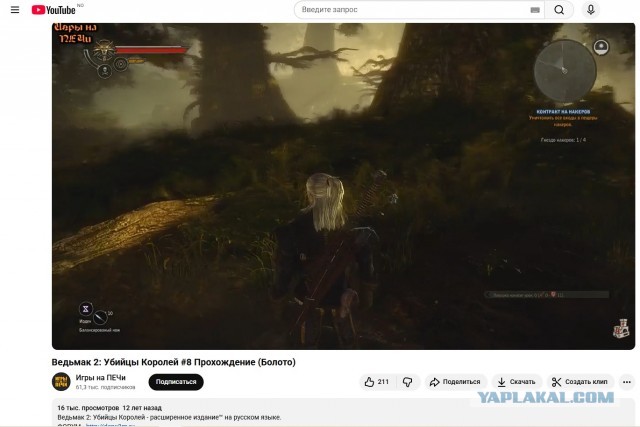The height and width of the screenshot is (427, 640).
Task: Click the channel watermark icon in video corner
Action: tap(621, 329)
